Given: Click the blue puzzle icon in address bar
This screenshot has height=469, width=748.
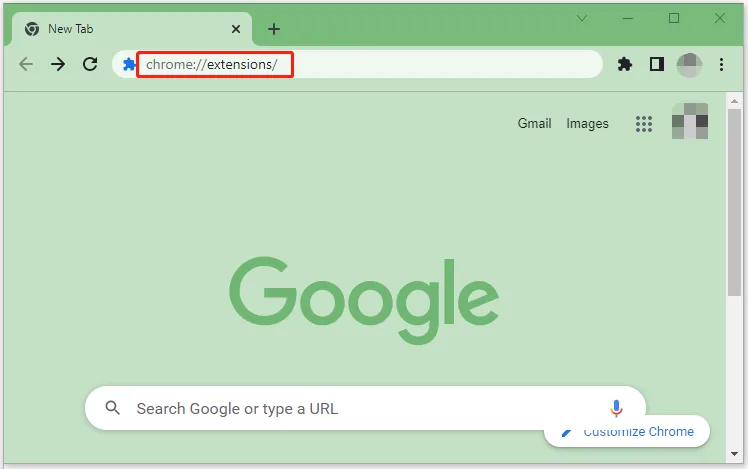Looking at the screenshot, I should [129, 64].
